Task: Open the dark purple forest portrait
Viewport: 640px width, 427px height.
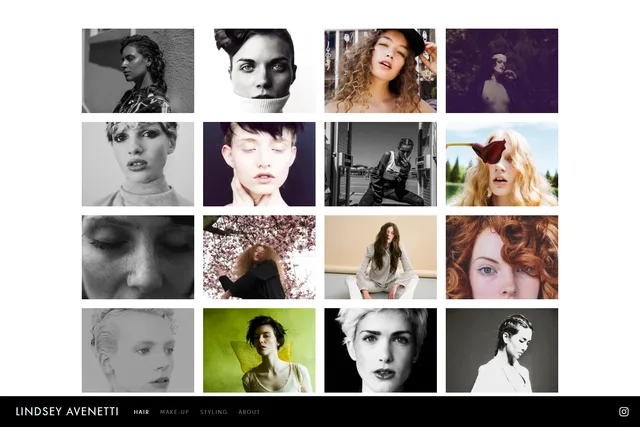Action: 502,71
